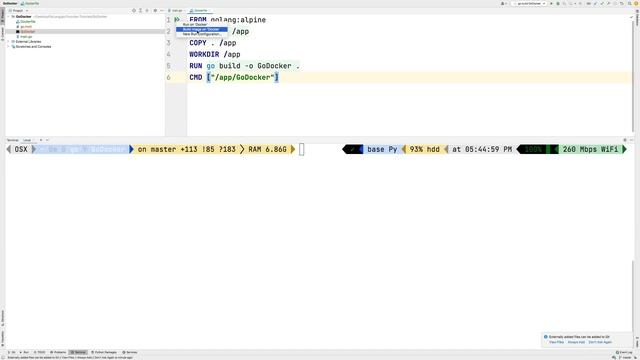Select the GoDocker binary file in tree
Screen dimensions: 640x360
point(26,31)
